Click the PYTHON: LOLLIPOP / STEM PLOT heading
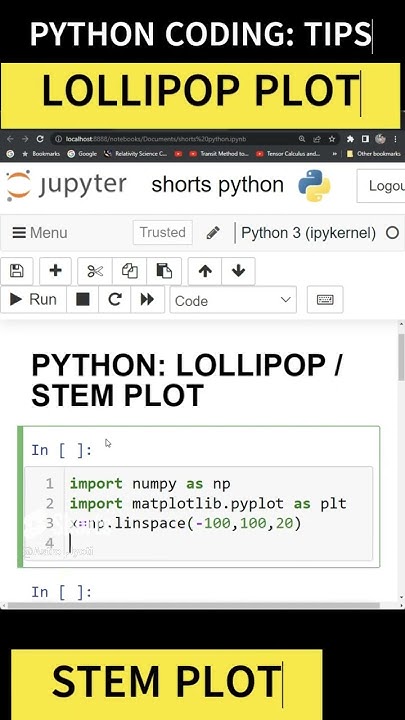This screenshot has height=720, width=405. [x=186, y=380]
